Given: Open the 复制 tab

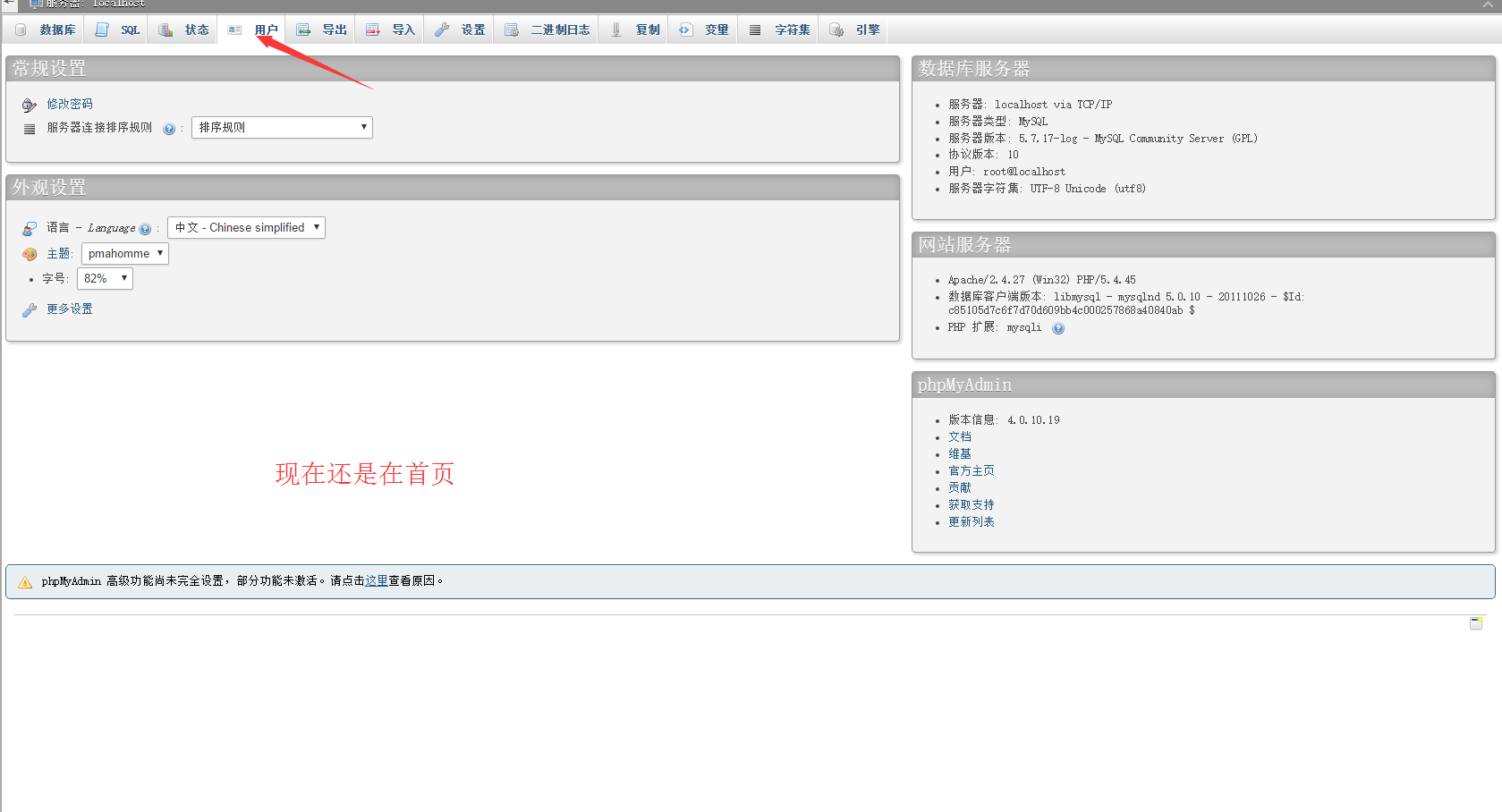Looking at the screenshot, I should click(x=634, y=30).
